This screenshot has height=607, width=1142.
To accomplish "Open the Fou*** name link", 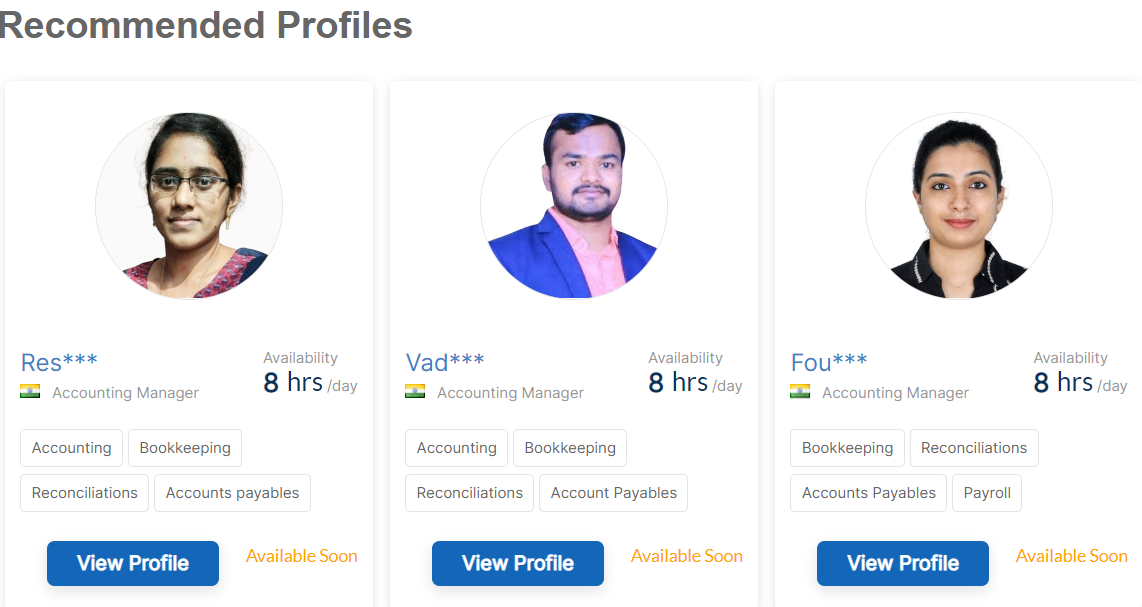I will pos(829,362).
